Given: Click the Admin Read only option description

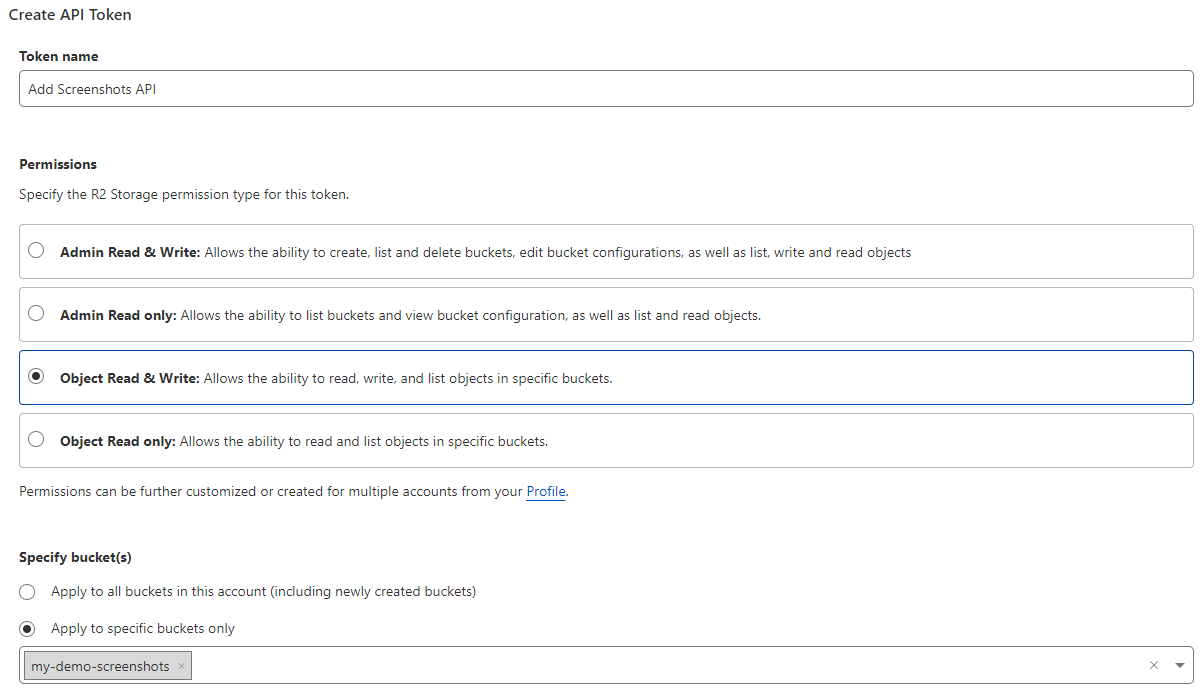Looking at the screenshot, I should click(471, 315).
